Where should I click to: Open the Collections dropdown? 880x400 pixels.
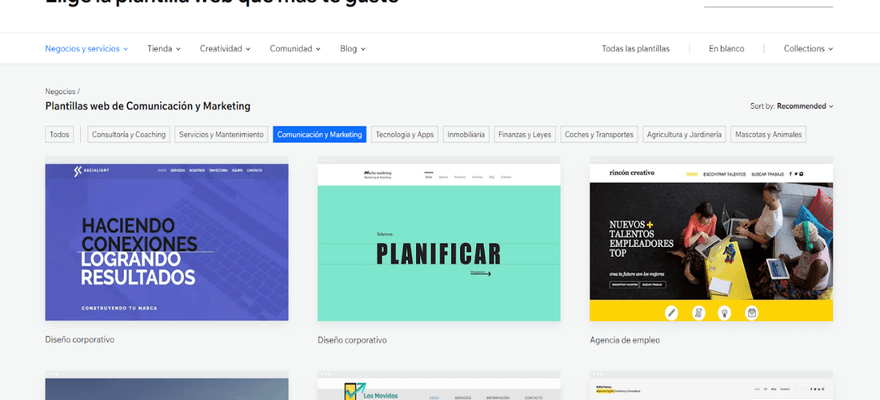point(808,49)
